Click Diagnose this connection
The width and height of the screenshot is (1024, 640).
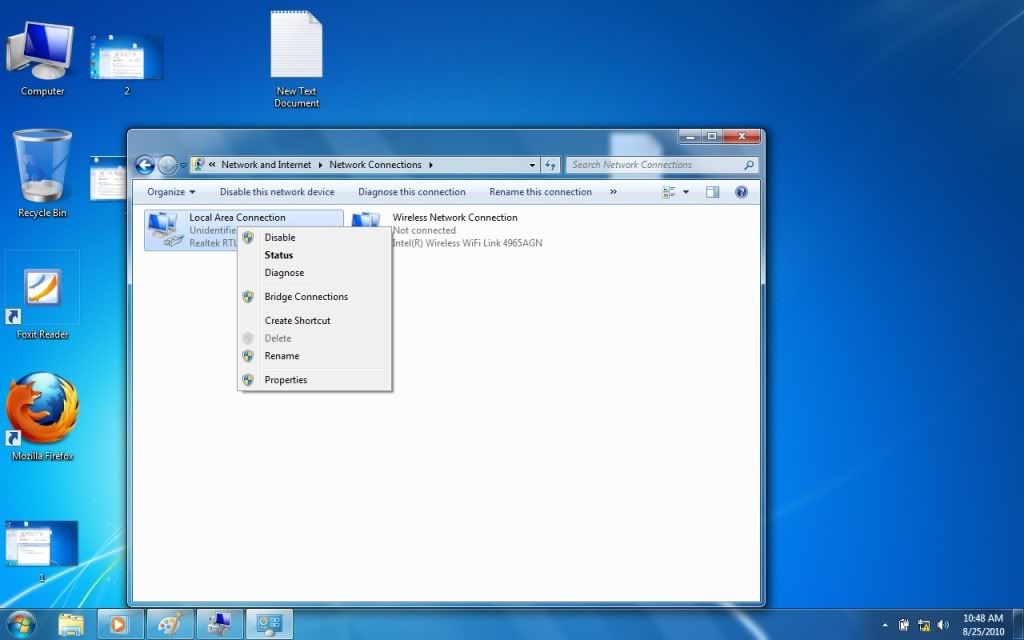pyautogui.click(x=411, y=192)
